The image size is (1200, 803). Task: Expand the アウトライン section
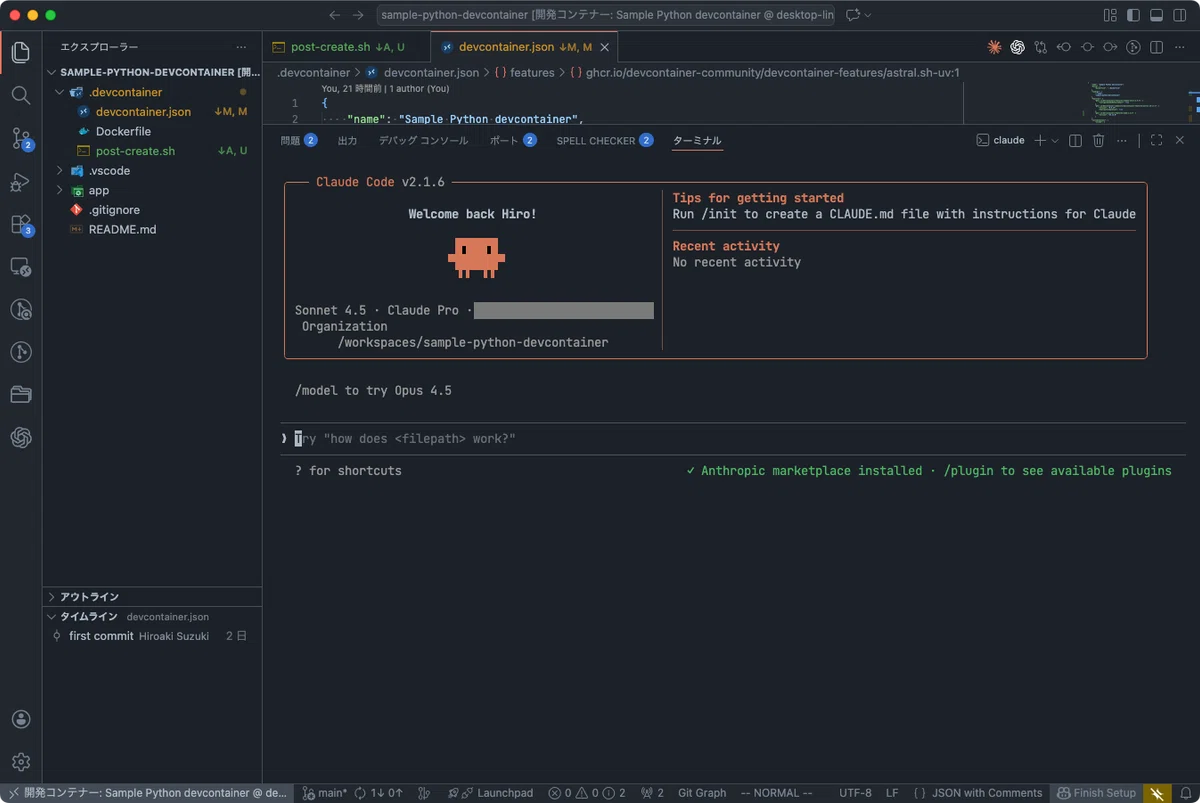click(152, 597)
